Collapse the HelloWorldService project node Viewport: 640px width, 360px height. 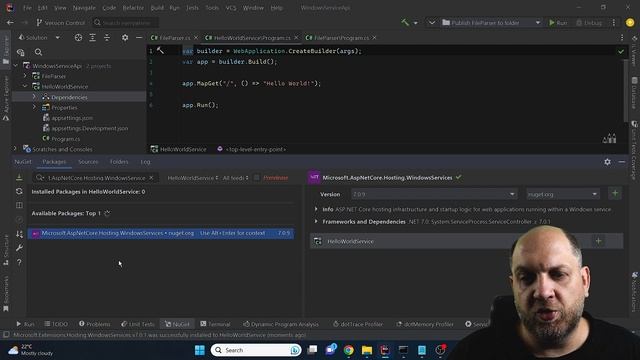pyautogui.click(x=25, y=87)
